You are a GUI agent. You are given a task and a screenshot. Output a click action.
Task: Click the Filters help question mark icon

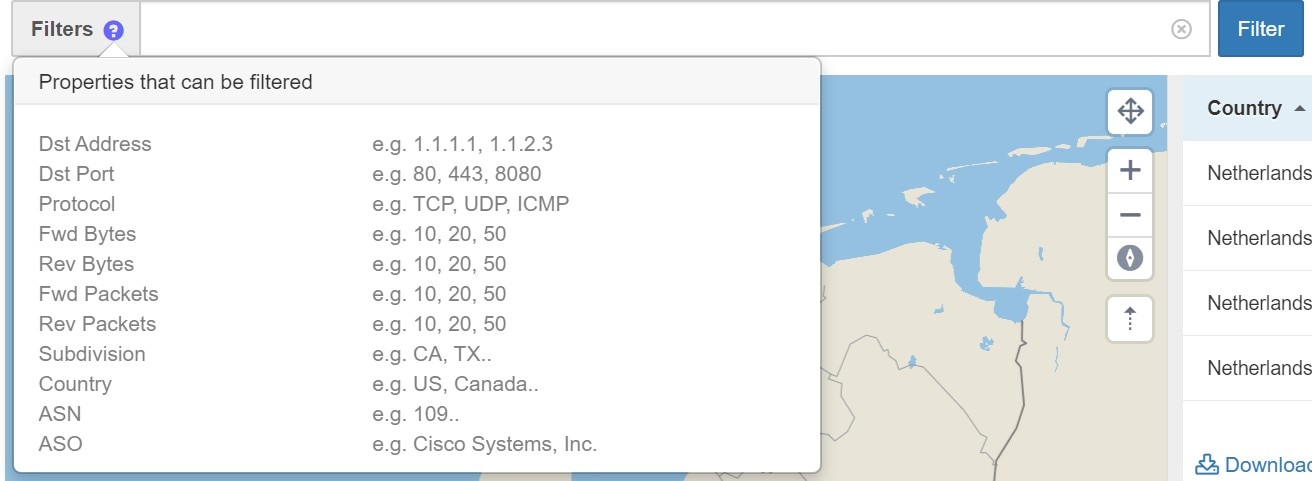point(113,30)
